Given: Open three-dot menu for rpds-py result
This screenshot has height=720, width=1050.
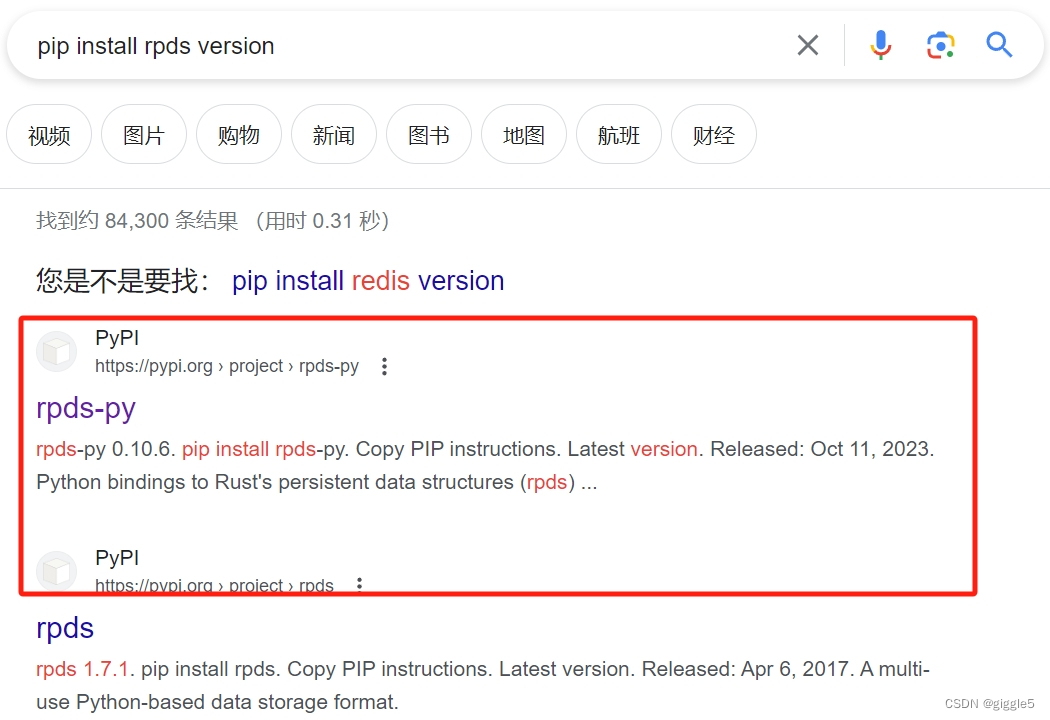Looking at the screenshot, I should [384, 366].
